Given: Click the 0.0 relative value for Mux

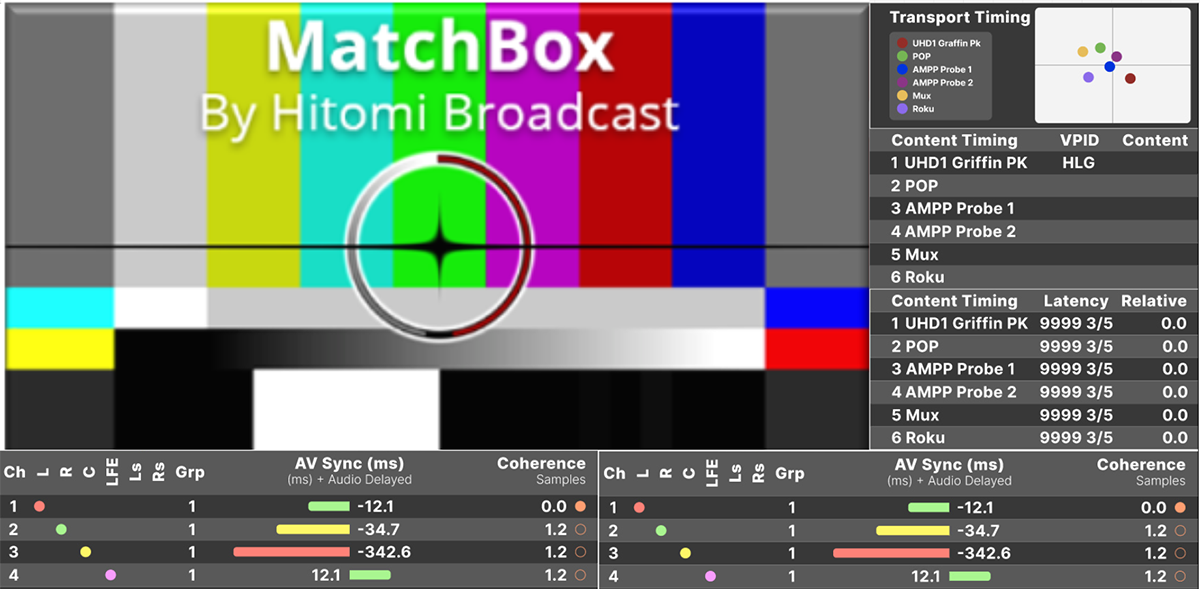Looking at the screenshot, I should [1173, 416].
